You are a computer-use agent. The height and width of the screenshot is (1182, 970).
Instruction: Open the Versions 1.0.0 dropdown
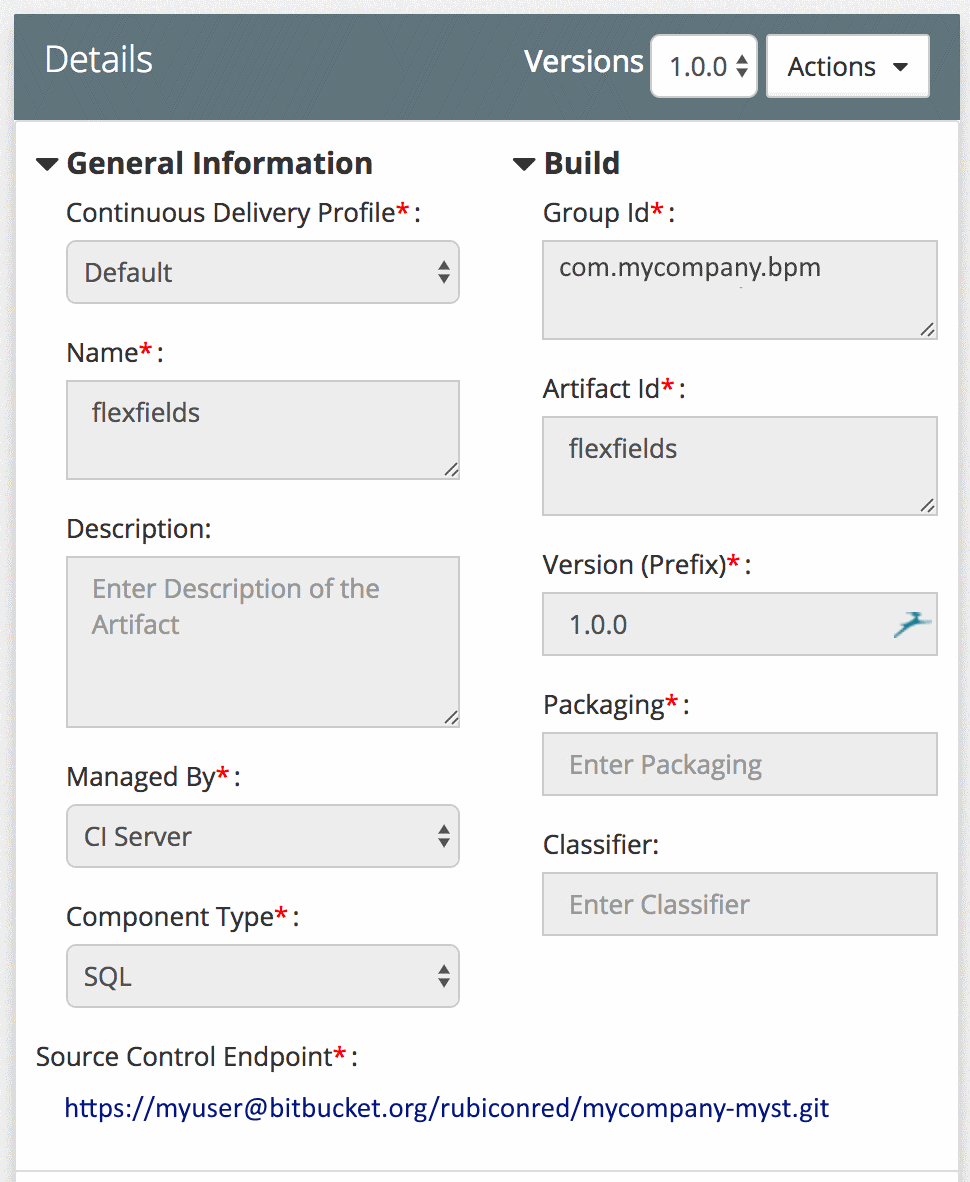704,66
